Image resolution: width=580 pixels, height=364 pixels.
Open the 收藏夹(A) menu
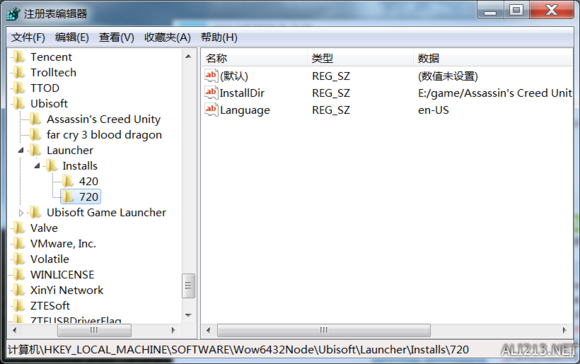pyautogui.click(x=167, y=37)
